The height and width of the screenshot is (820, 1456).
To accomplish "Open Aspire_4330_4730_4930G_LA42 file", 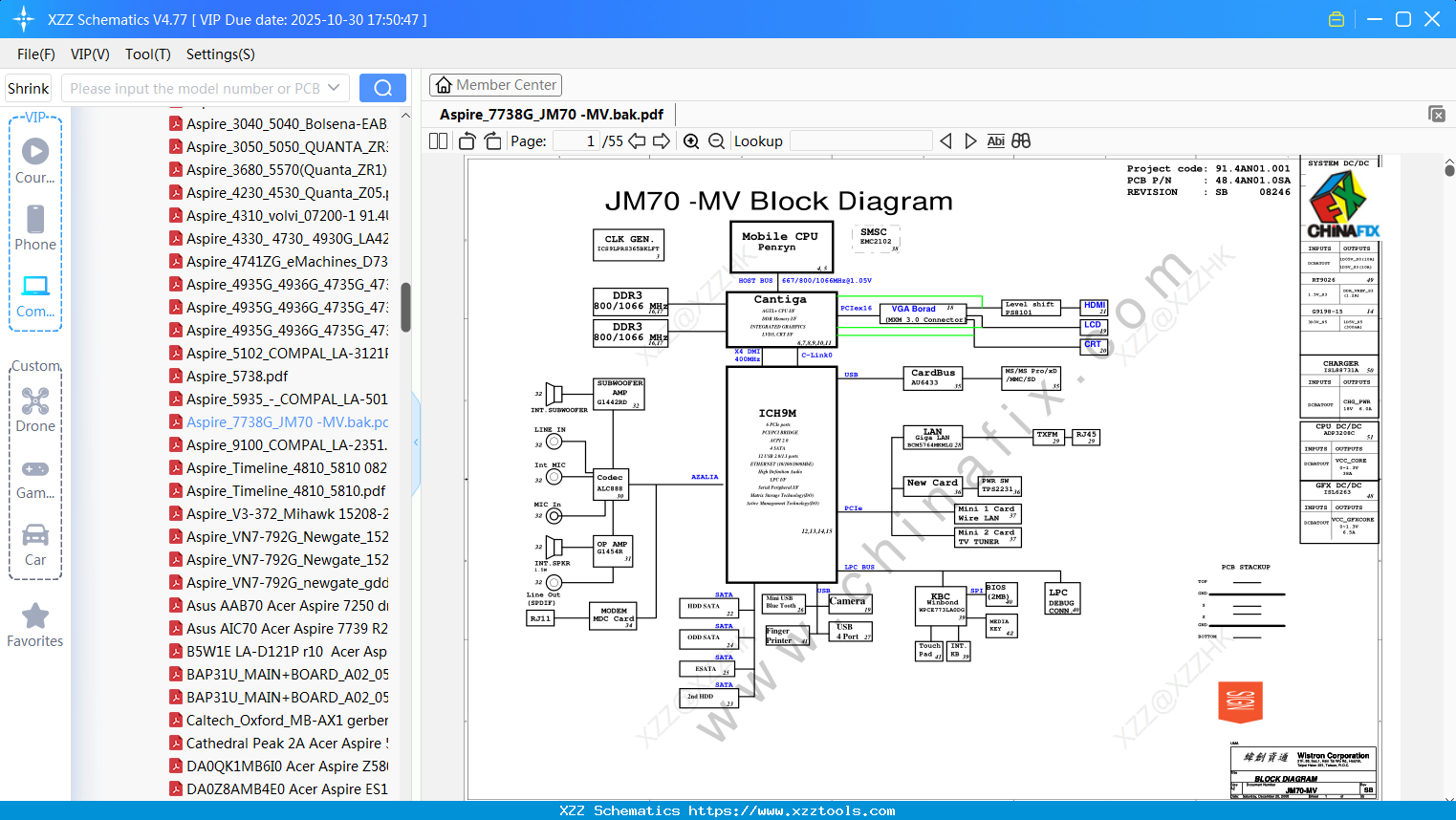I will pyautogui.click(x=287, y=239).
